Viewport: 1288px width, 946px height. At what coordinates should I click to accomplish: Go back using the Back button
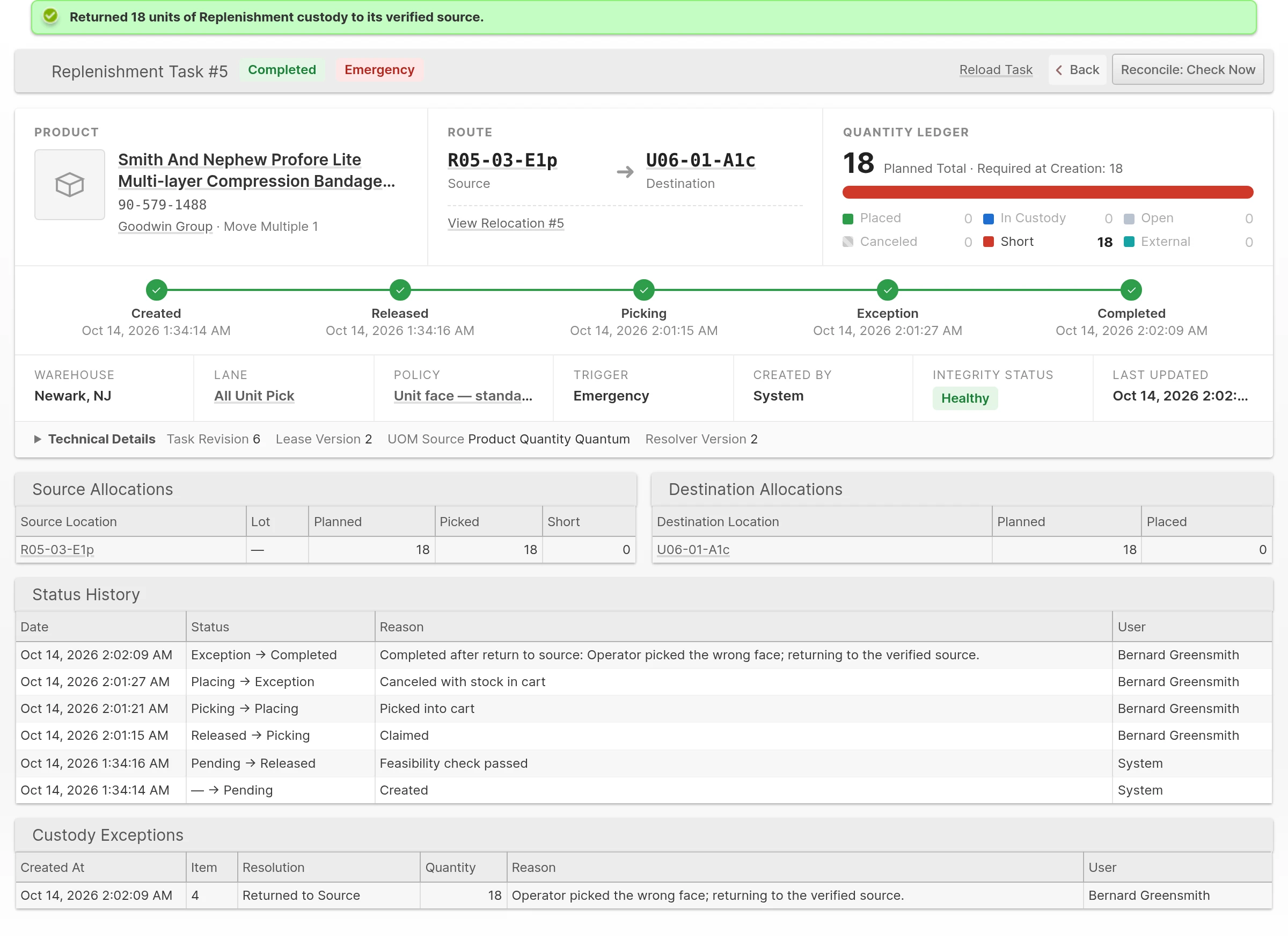tap(1077, 70)
